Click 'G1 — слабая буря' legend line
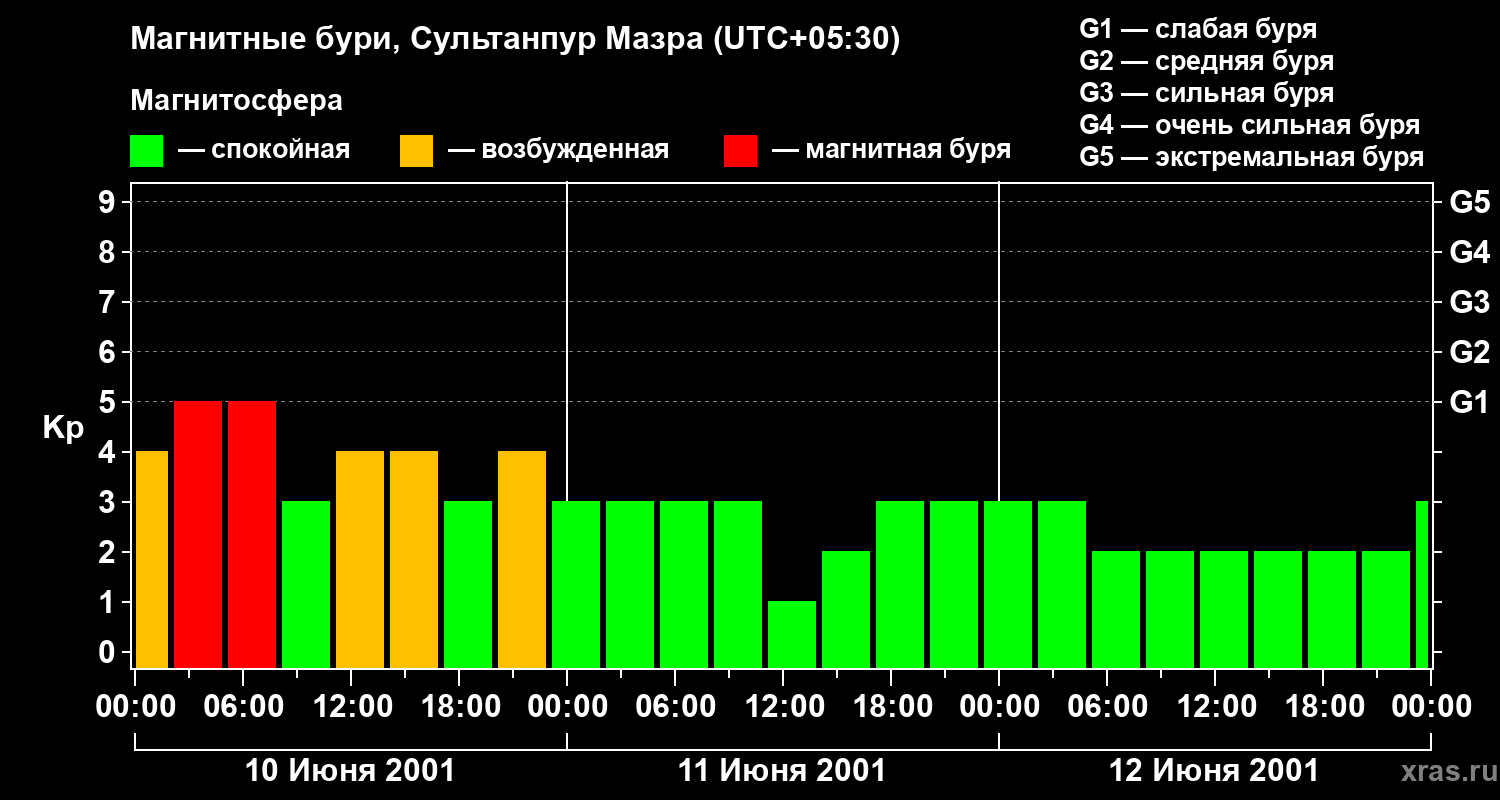The image size is (1500, 800). tap(1198, 29)
